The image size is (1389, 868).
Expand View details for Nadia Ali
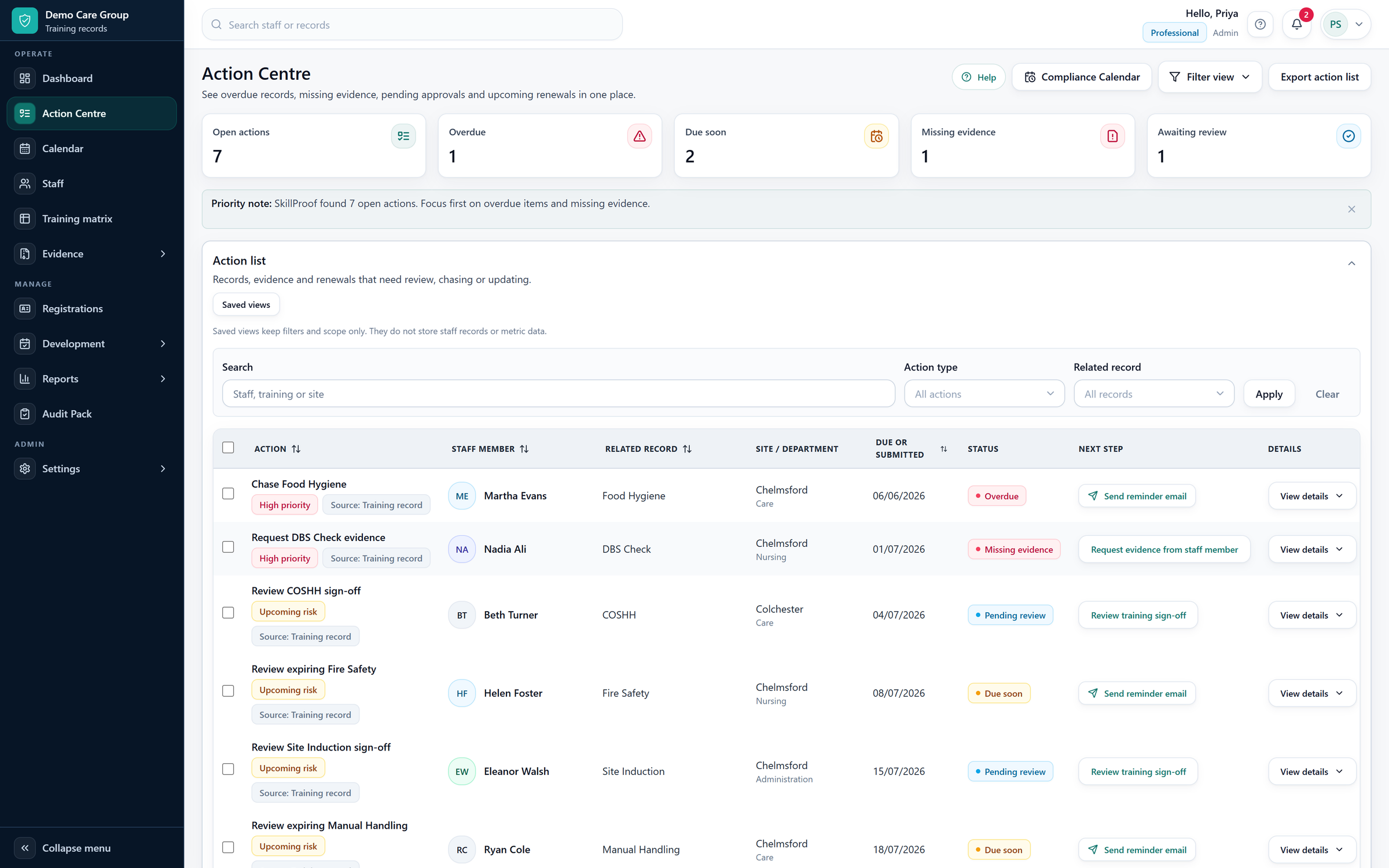(x=1311, y=550)
